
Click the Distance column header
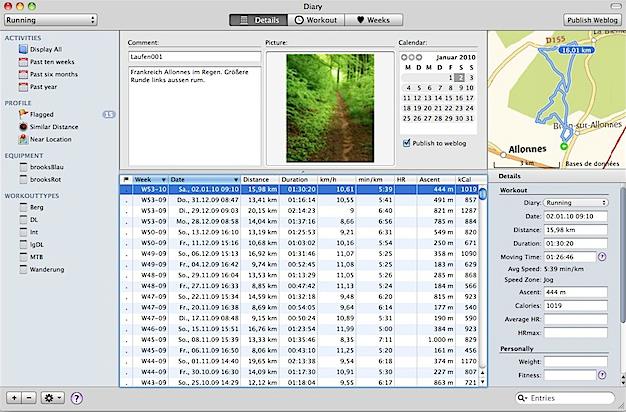pyautogui.click(x=260, y=180)
